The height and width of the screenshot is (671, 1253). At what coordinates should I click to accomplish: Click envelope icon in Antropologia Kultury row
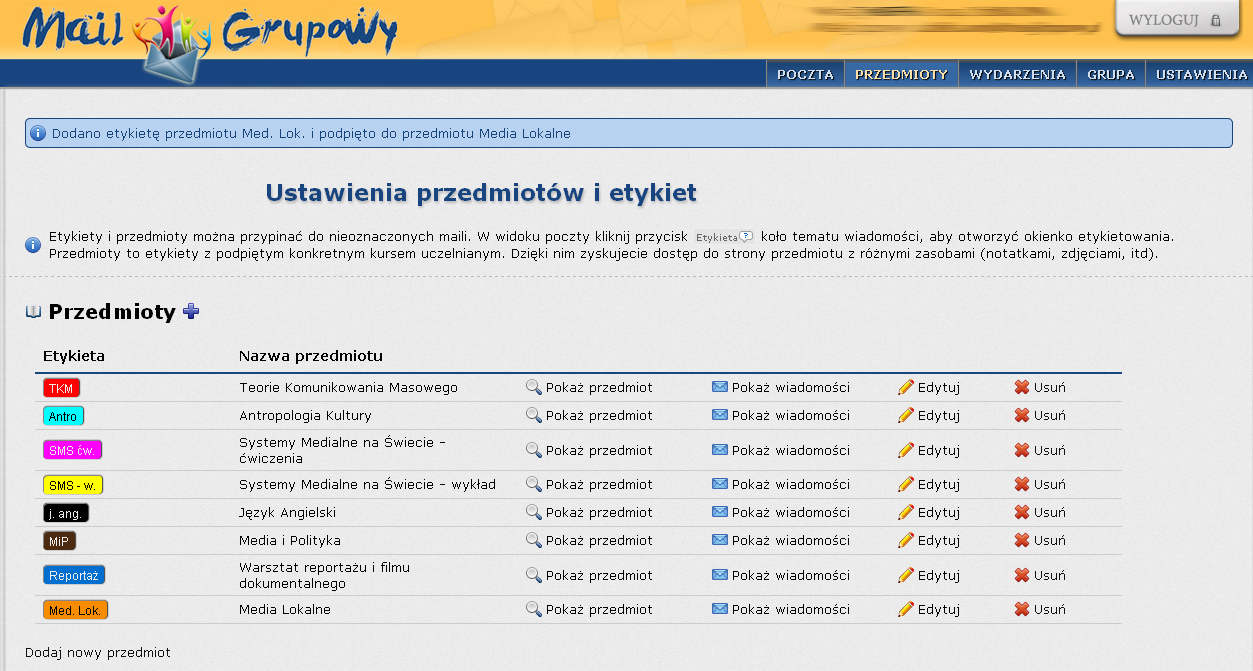click(x=720, y=415)
